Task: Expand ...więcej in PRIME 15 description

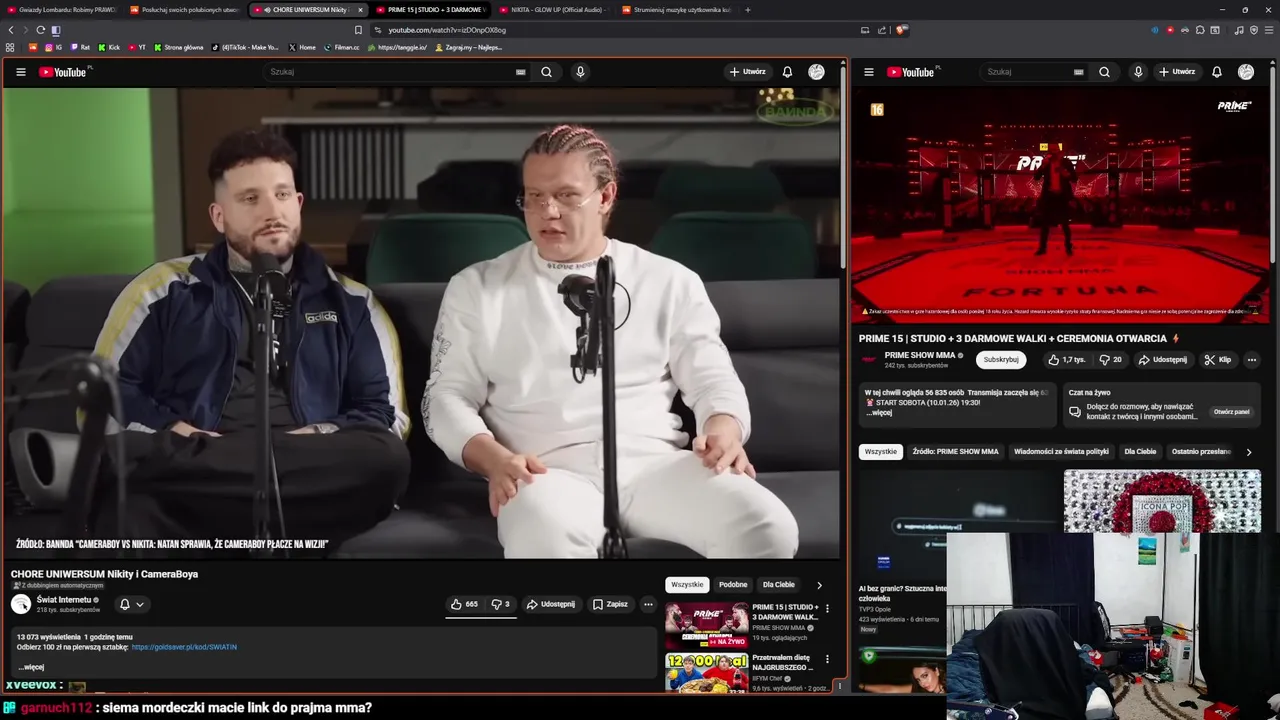Action: 880,413
